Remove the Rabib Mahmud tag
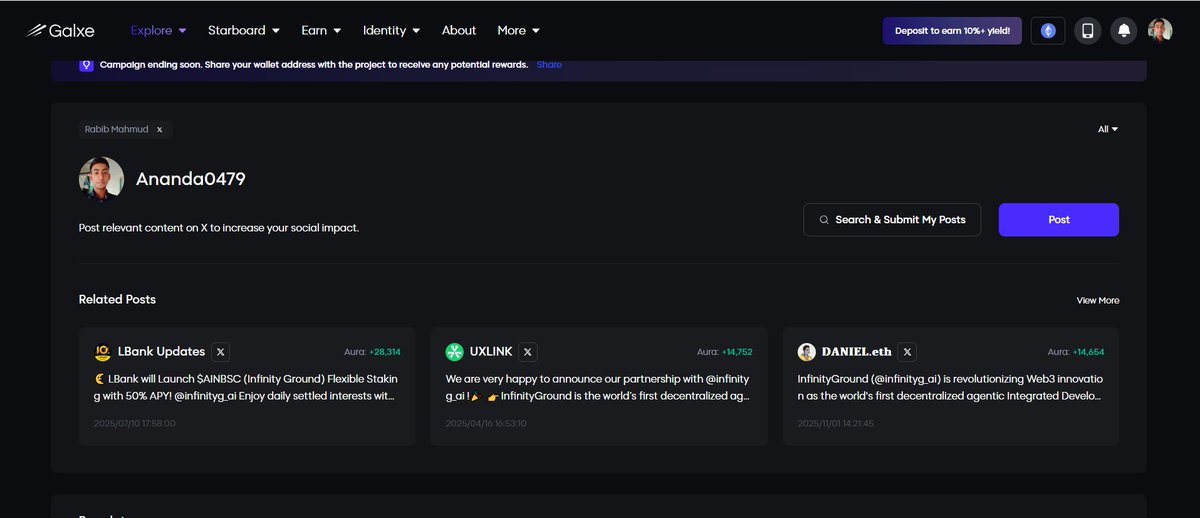Viewport: 1200px width, 518px height. (x=160, y=129)
